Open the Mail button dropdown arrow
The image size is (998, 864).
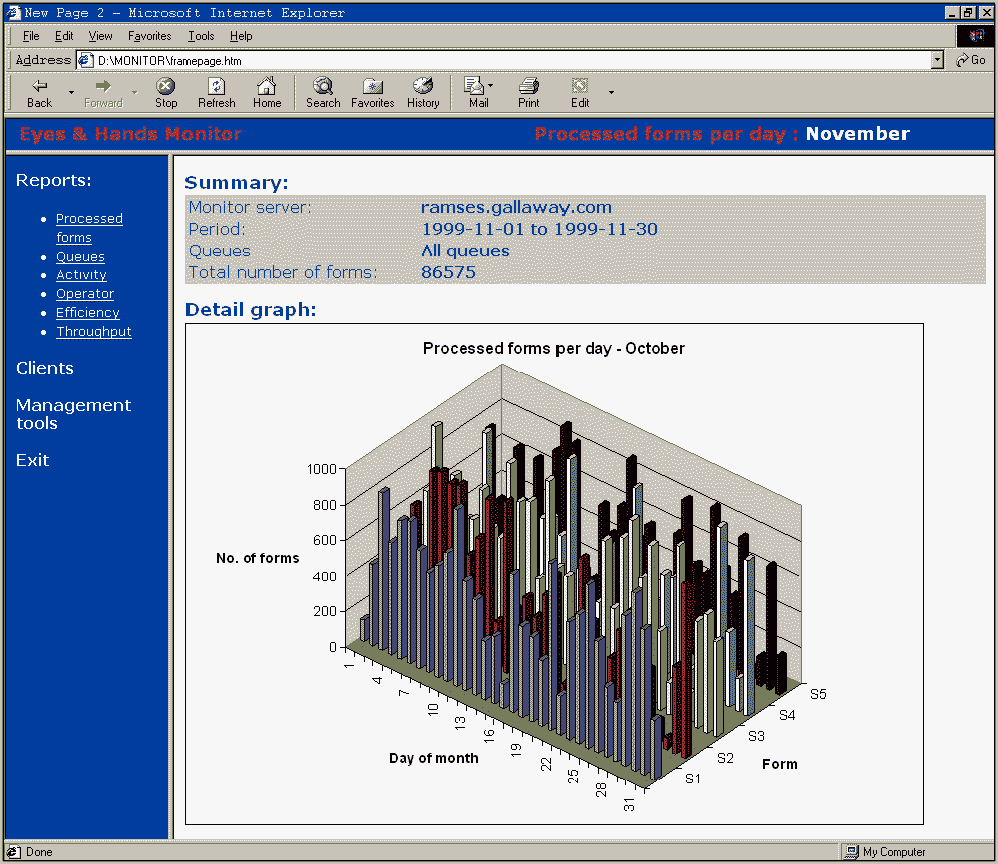[491, 87]
